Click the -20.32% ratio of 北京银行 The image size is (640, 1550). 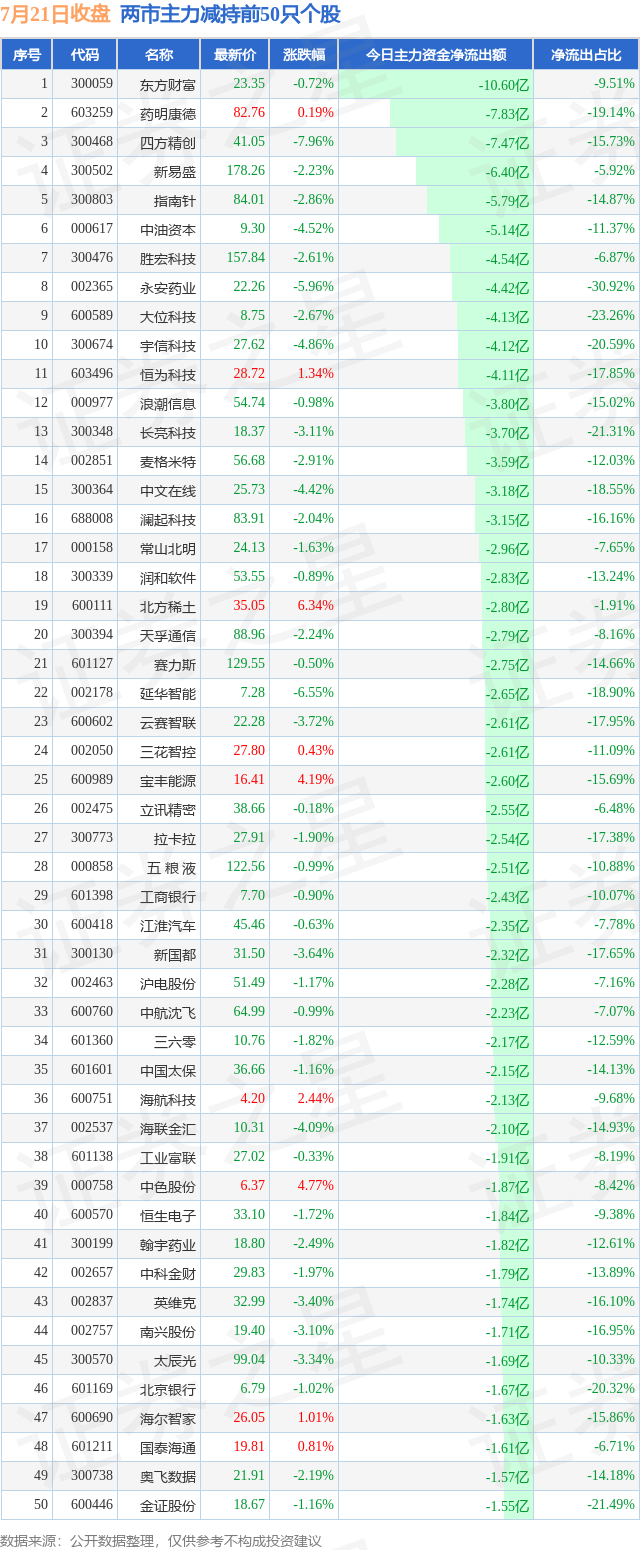tap(613, 1389)
